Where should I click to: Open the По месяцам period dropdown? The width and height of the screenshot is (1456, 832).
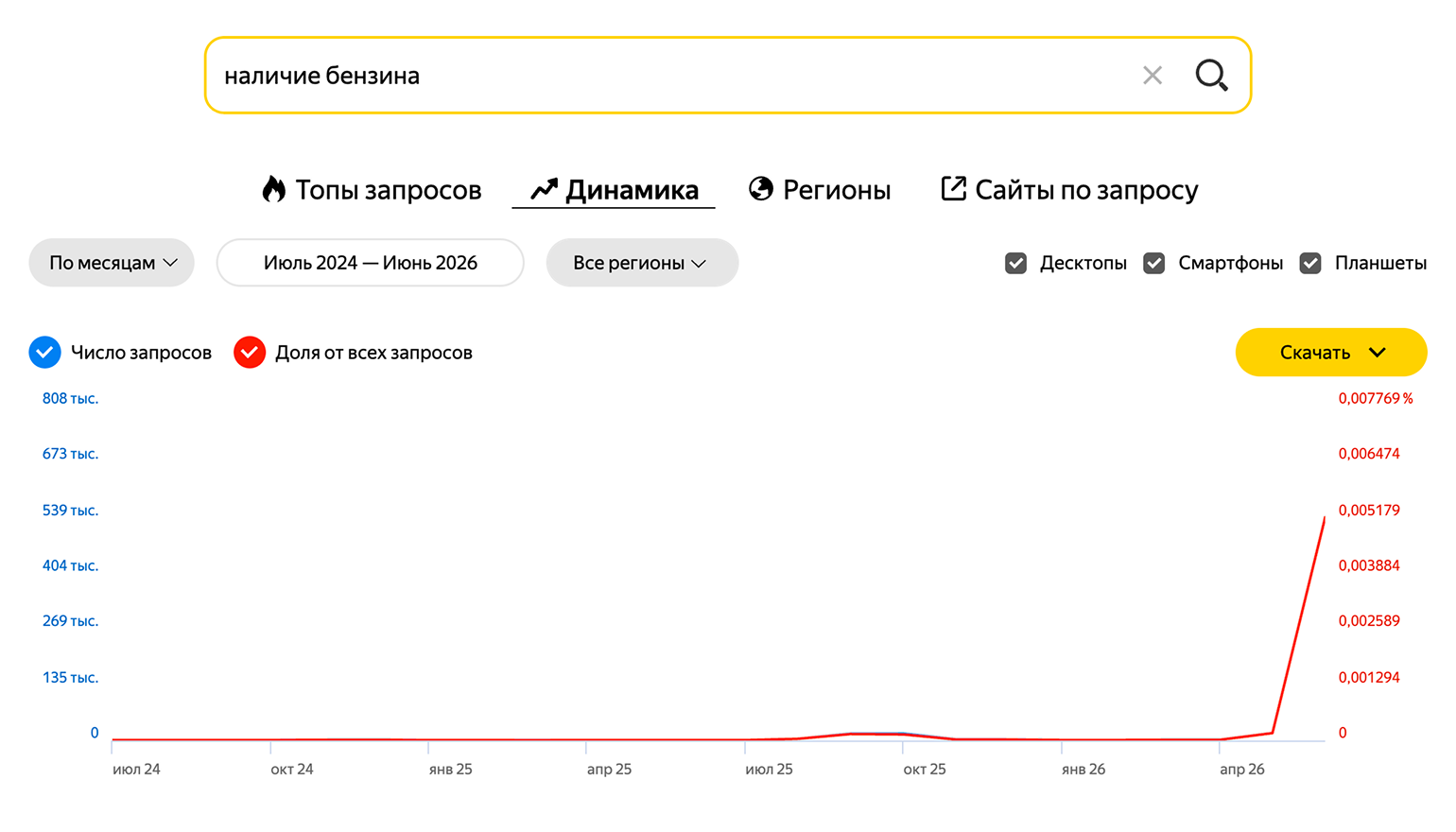pos(112,263)
